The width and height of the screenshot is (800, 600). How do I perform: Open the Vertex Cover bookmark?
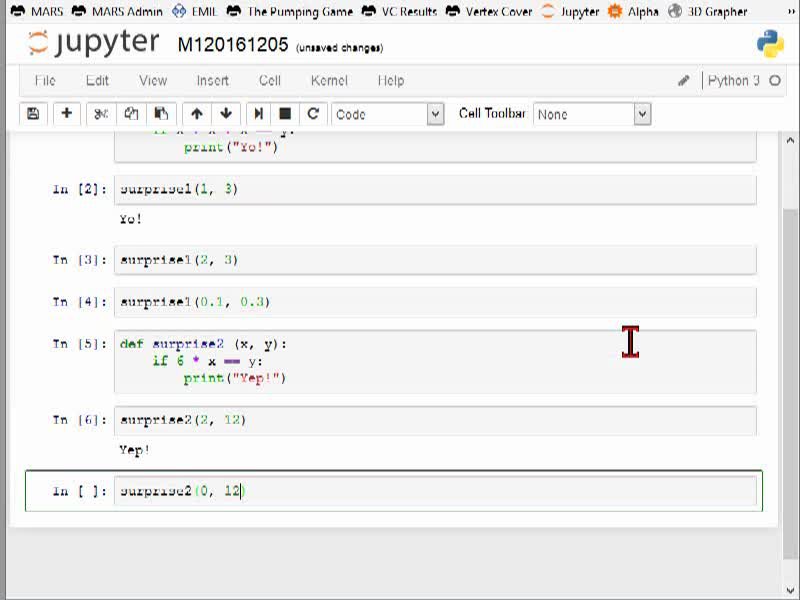pos(489,11)
